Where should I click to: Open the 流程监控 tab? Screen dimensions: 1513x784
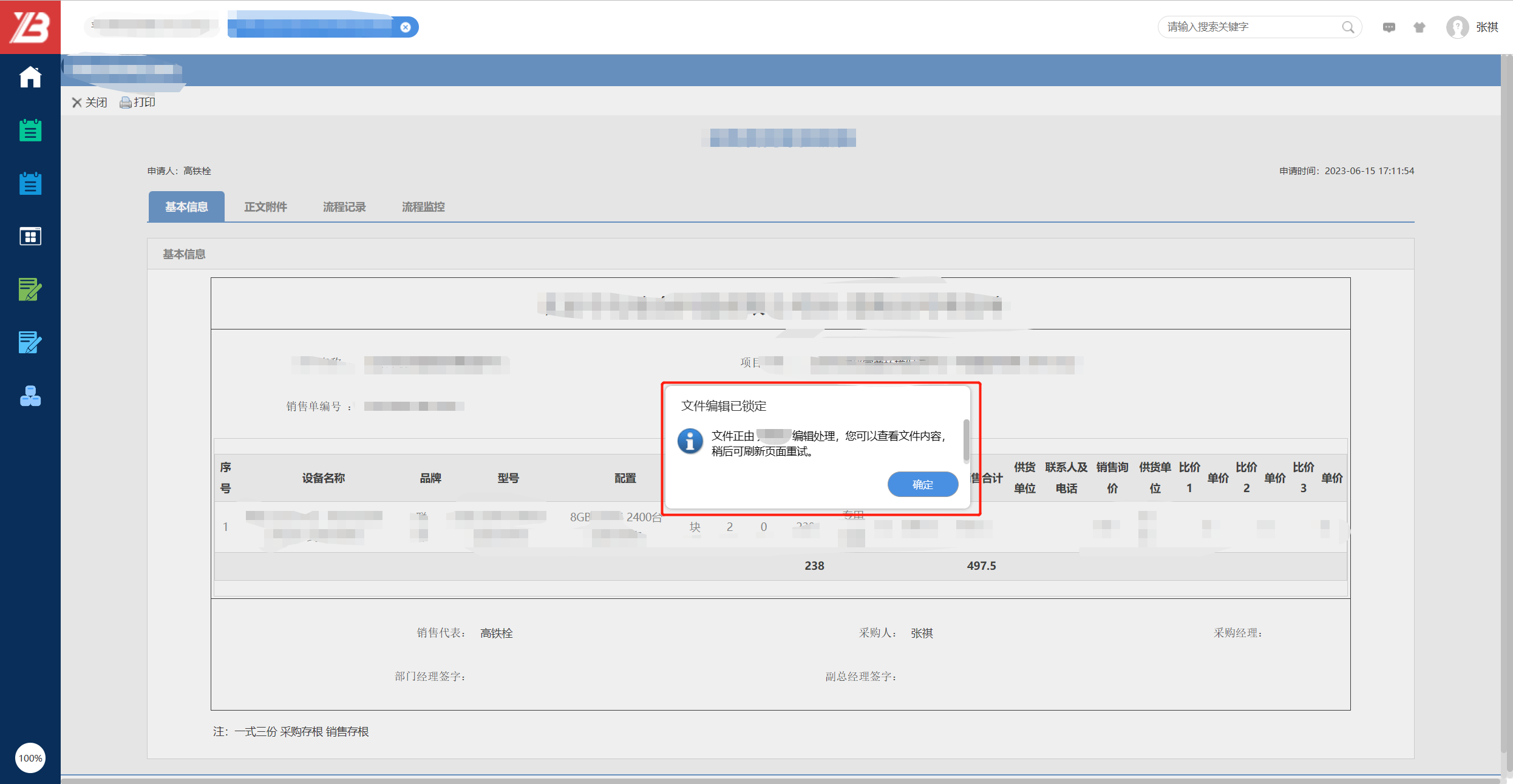pyautogui.click(x=423, y=207)
